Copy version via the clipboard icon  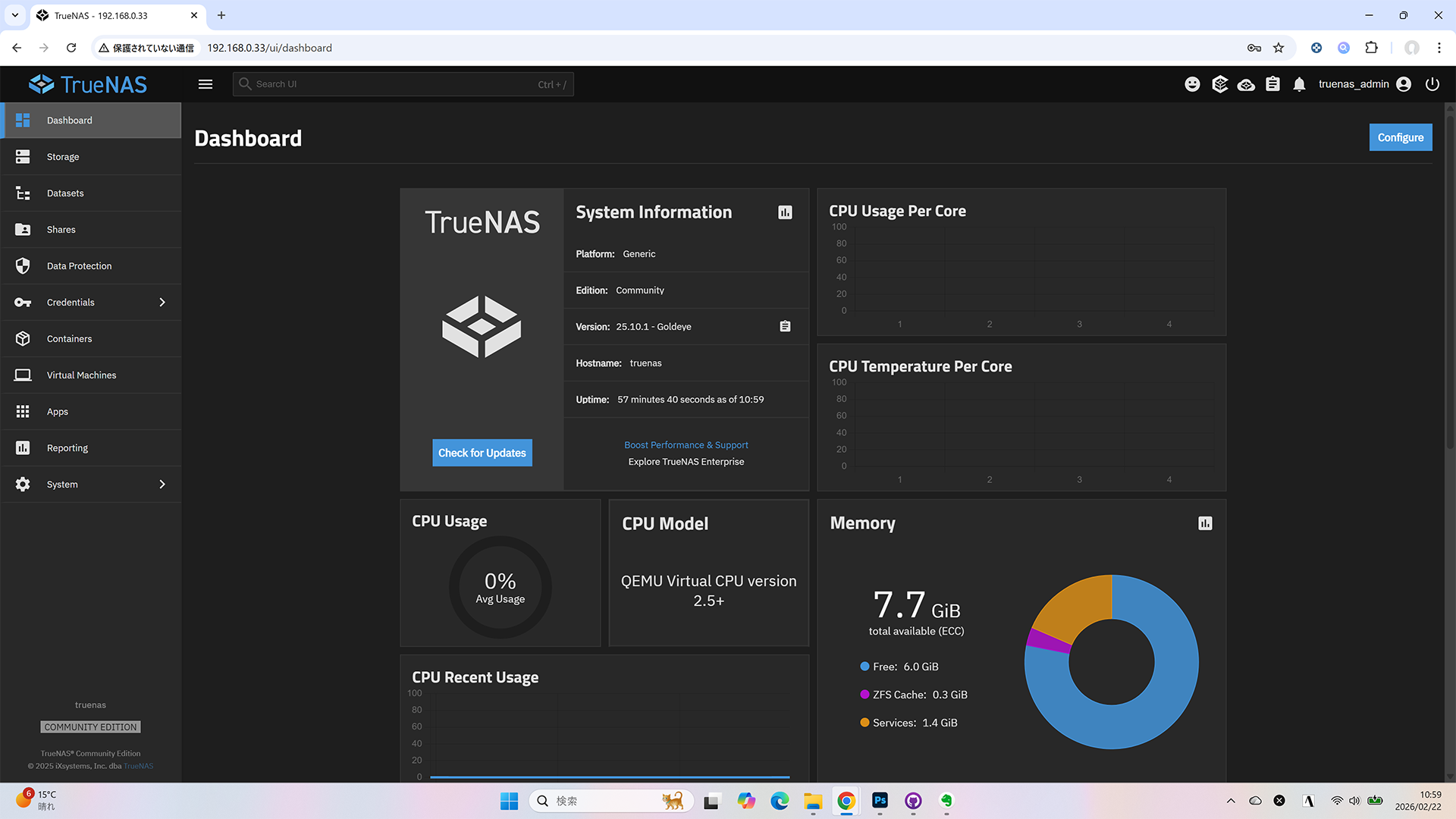pos(785,326)
